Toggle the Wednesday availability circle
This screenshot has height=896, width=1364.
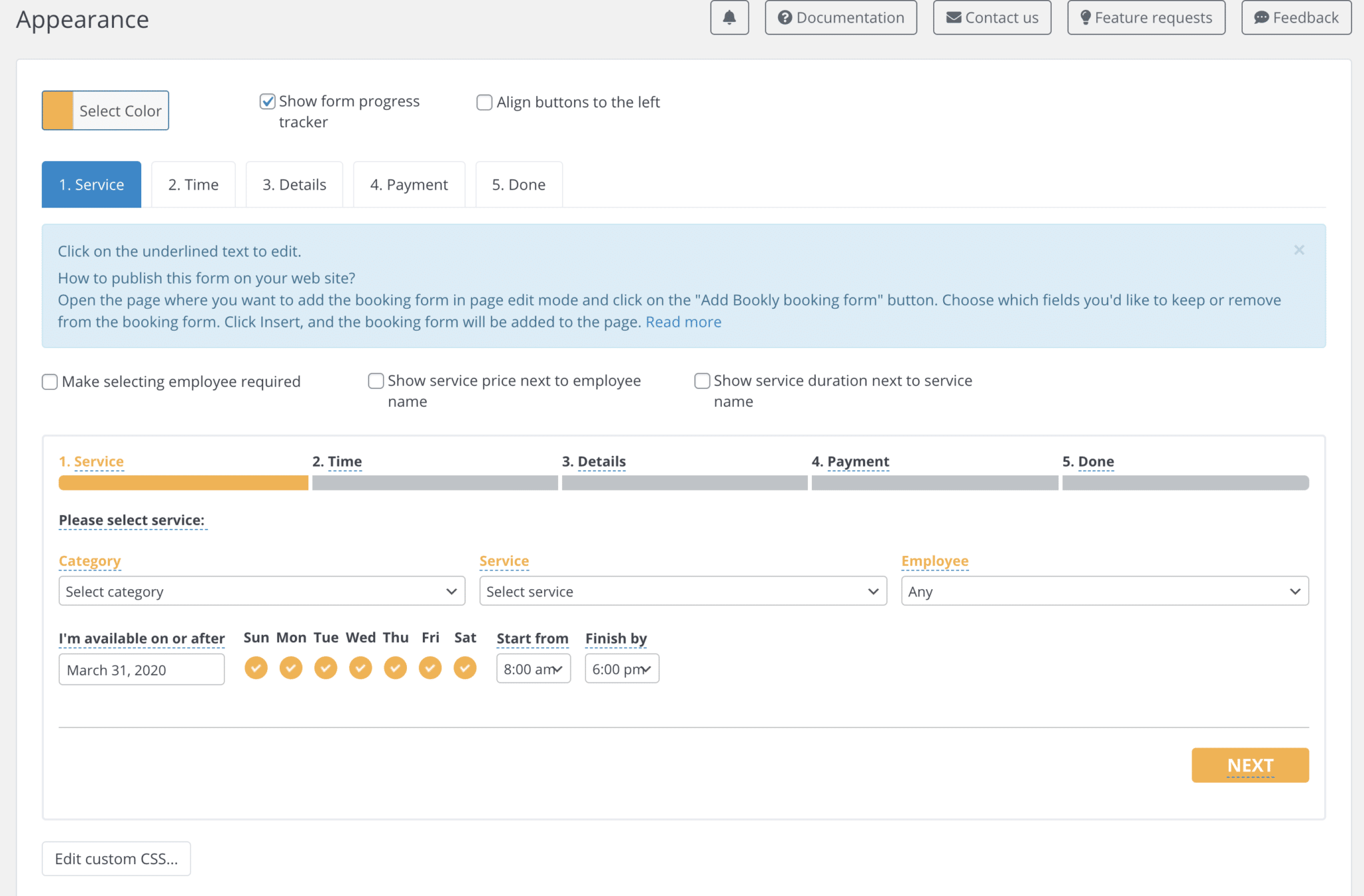(x=360, y=668)
